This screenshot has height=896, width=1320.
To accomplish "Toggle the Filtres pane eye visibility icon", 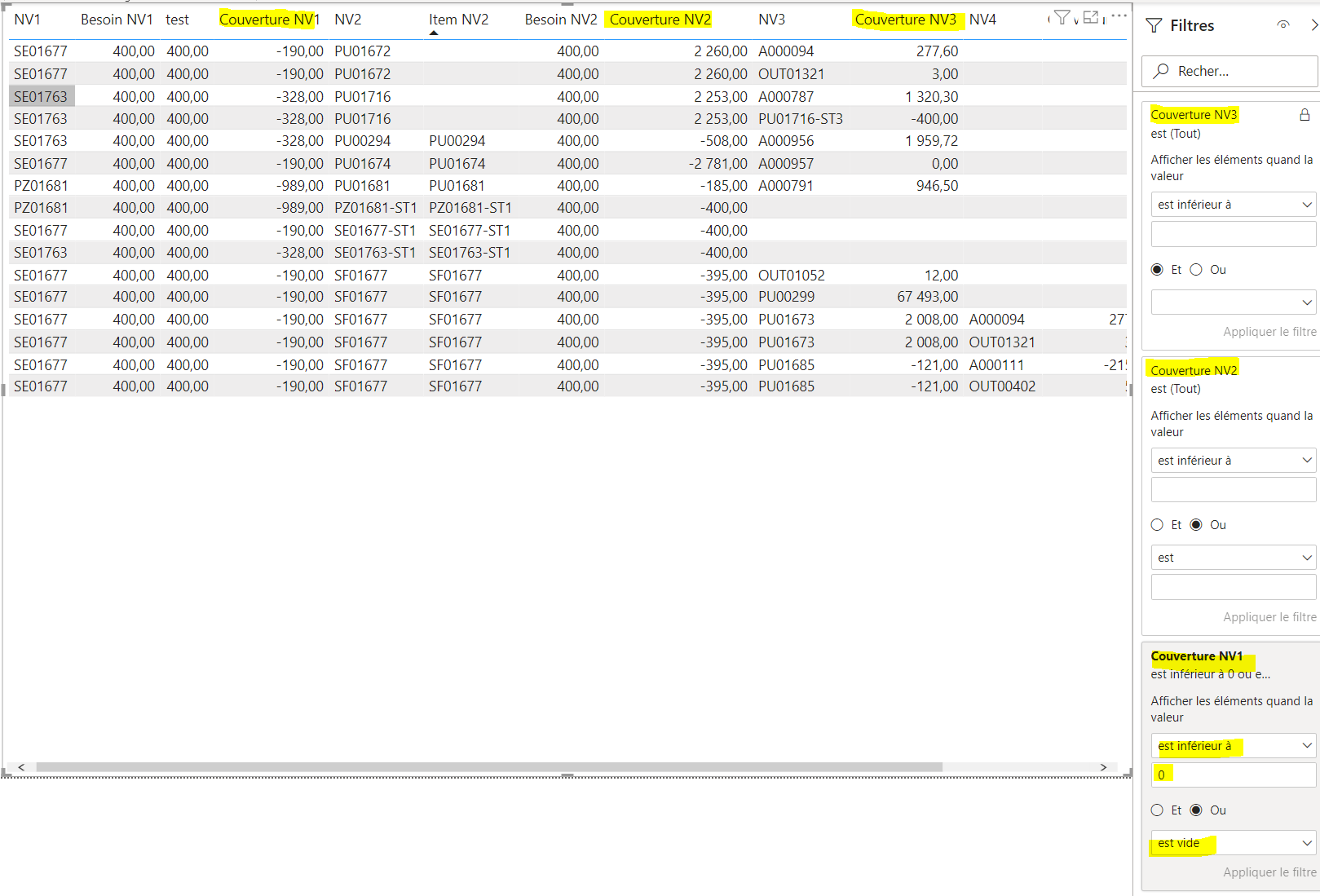I will (x=1283, y=25).
